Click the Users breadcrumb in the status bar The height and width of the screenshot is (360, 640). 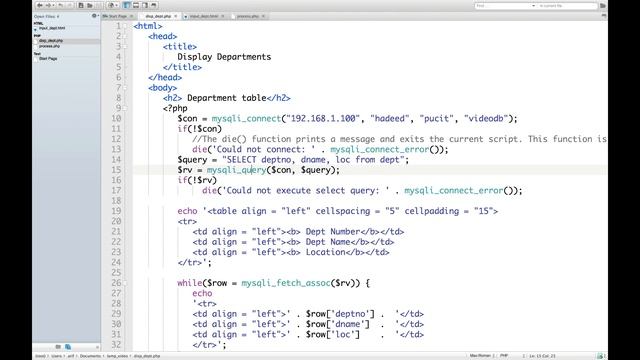tap(57, 356)
